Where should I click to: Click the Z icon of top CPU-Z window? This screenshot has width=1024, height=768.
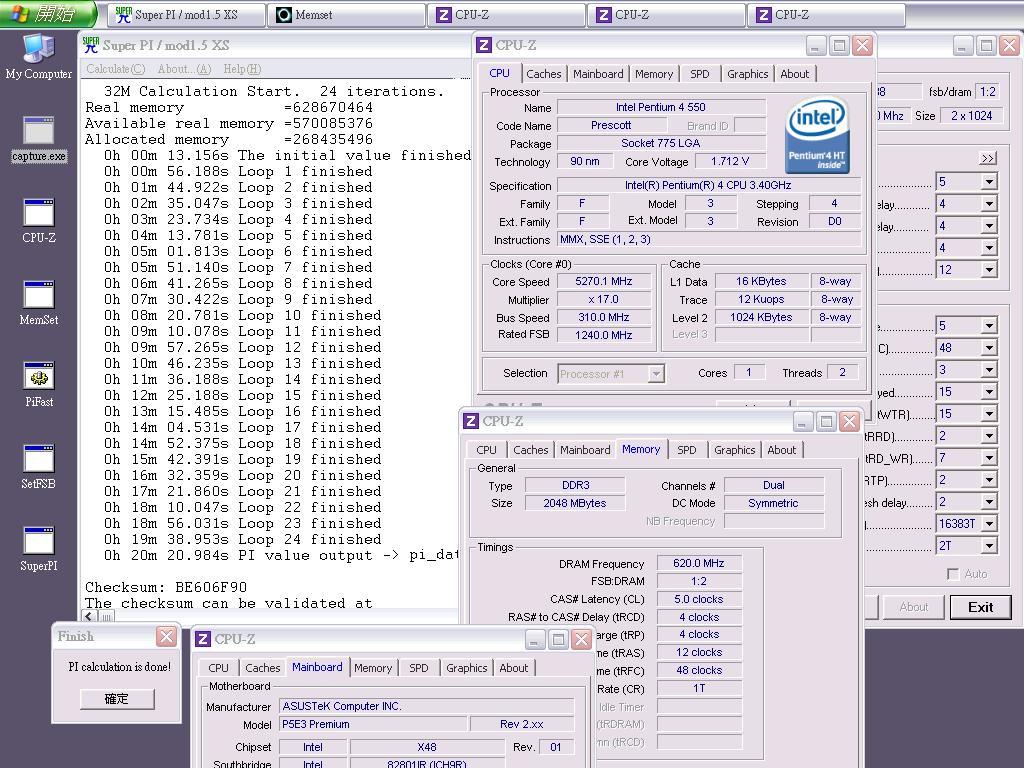pyautogui.click(x=484, y=45)
